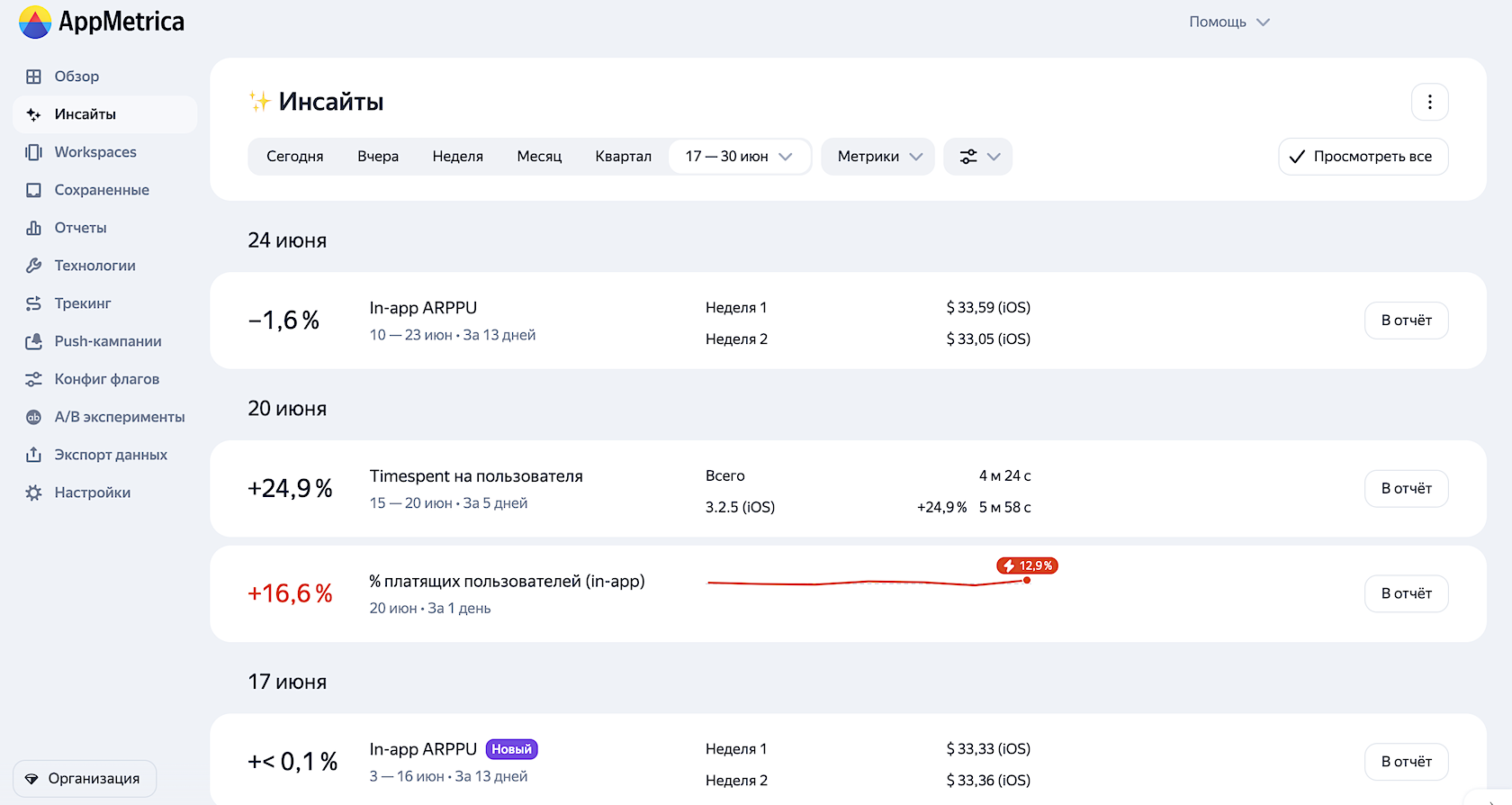
Task: Open Обзор via its grid icon
Action: click(x=33, y=77)
